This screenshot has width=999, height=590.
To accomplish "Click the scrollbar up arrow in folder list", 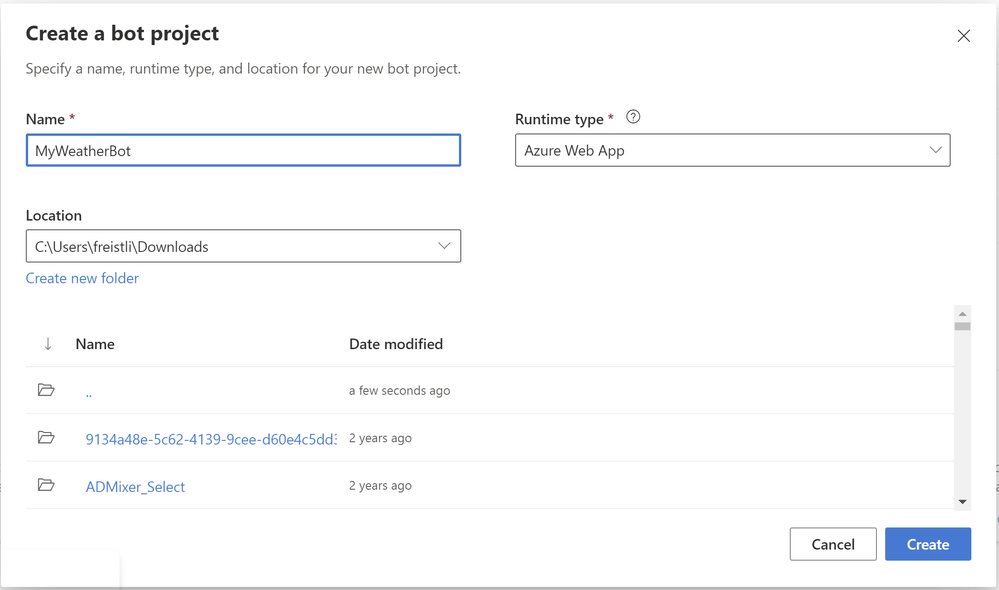I will (962, 314).
